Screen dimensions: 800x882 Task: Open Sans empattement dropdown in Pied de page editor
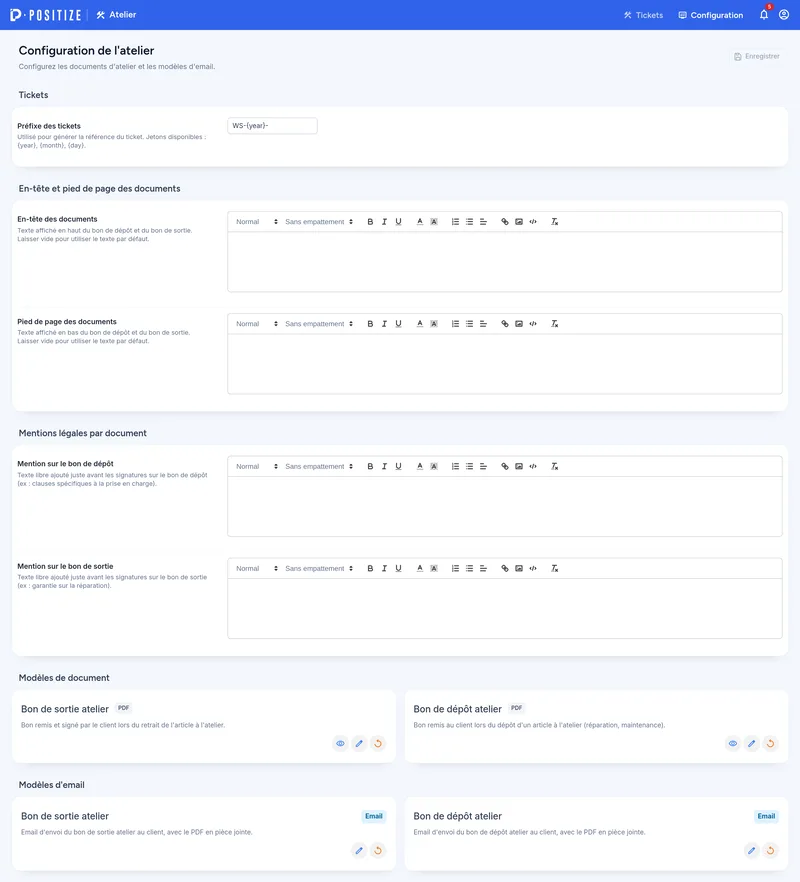(x=318, y=324)
